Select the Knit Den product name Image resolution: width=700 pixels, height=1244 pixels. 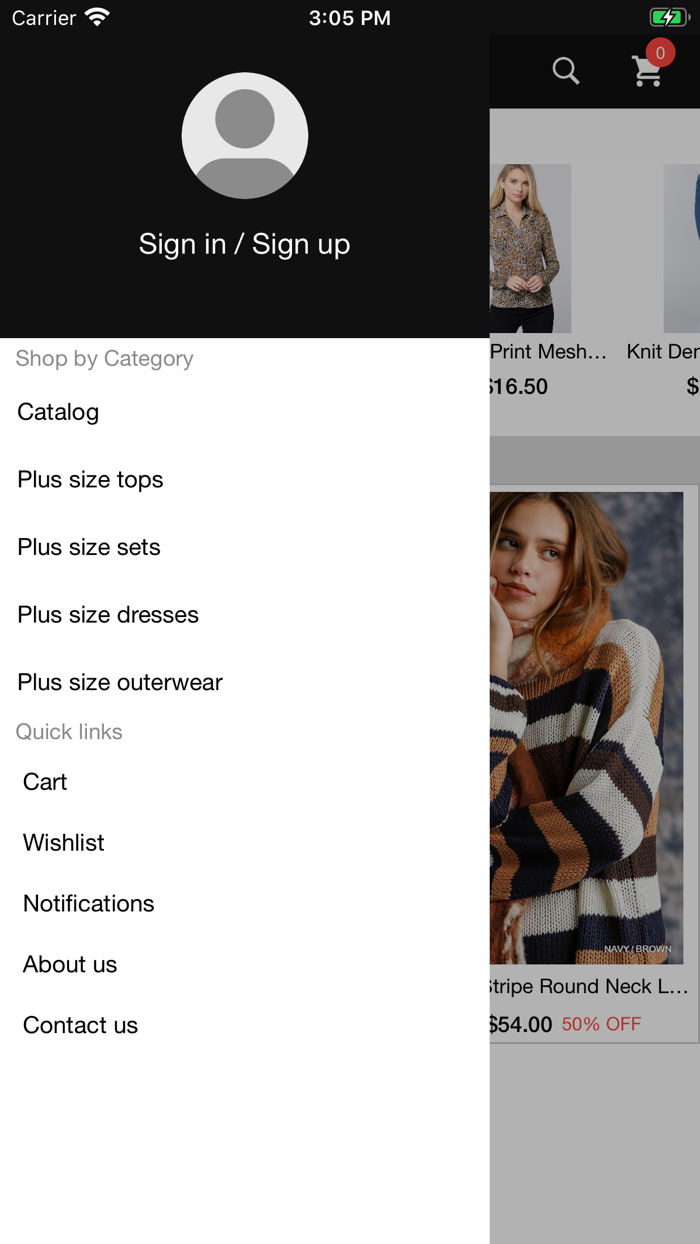click(x=662, y=352)
